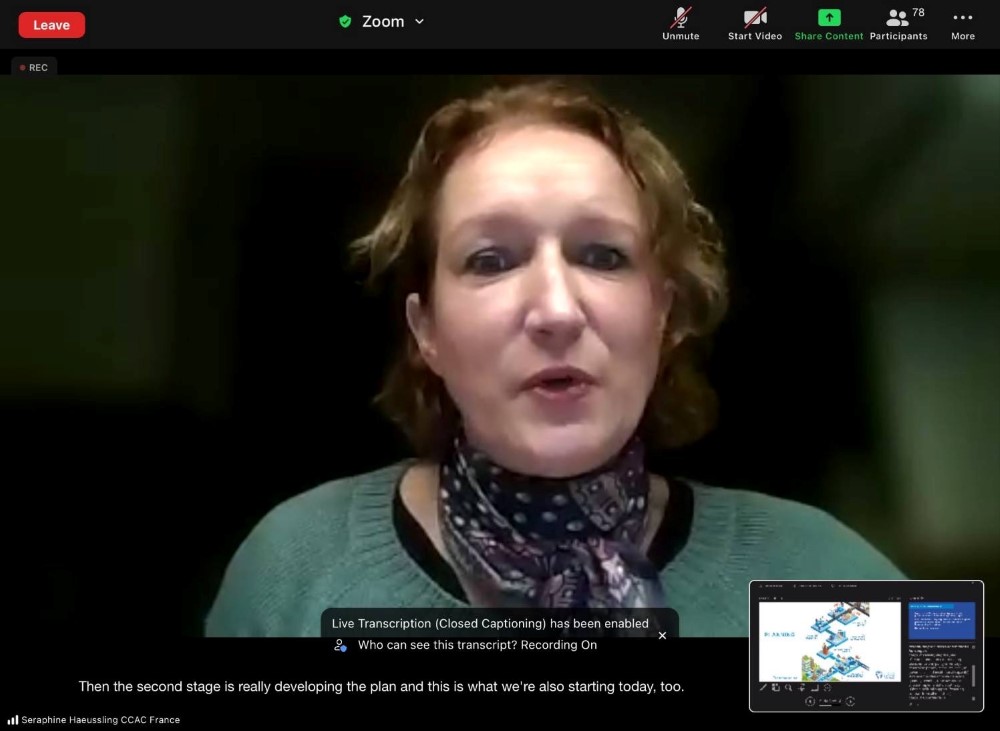Click the red Leave button

(x=51, y=25)
